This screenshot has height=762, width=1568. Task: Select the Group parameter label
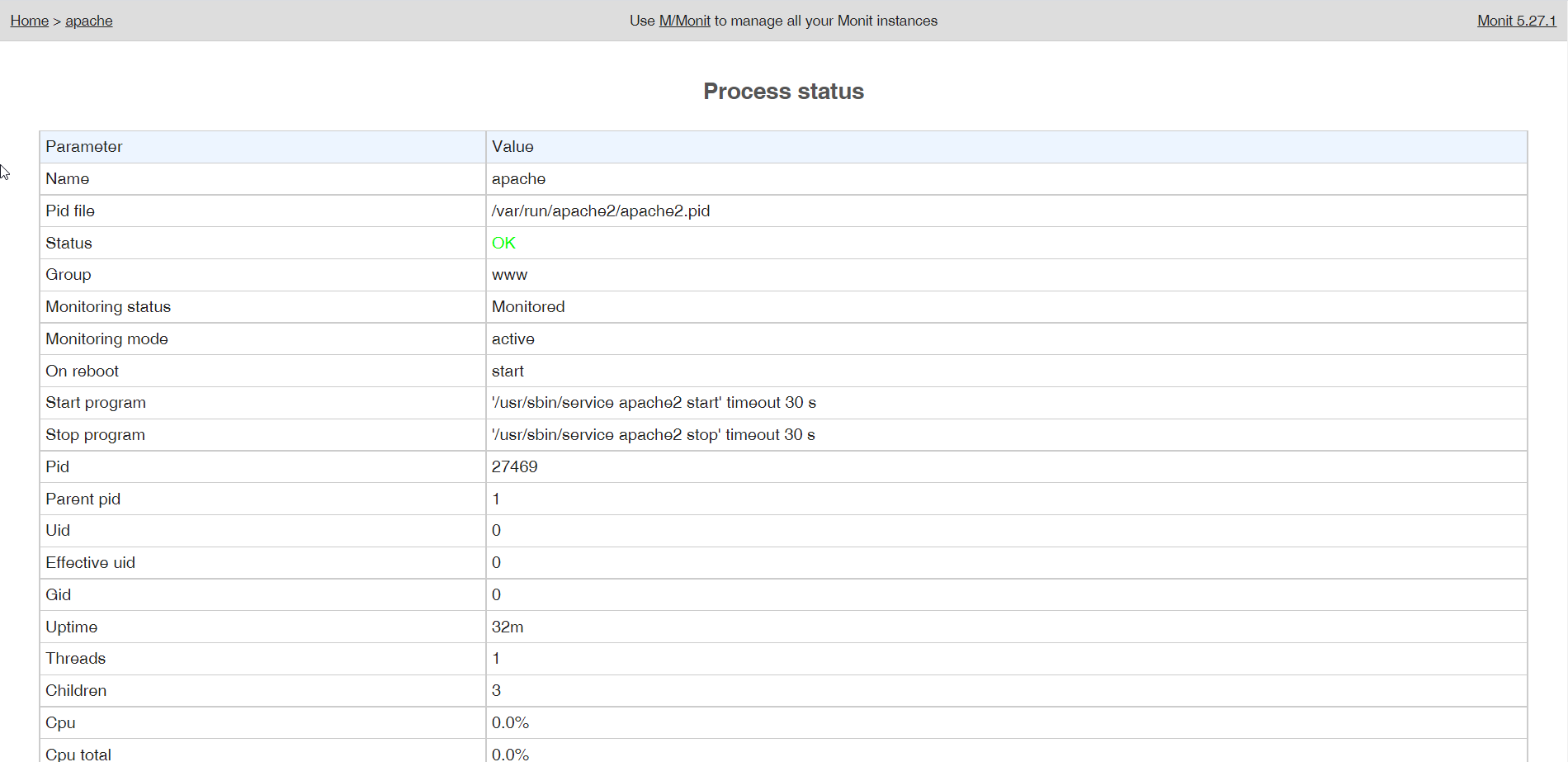(x=68, y=274)
